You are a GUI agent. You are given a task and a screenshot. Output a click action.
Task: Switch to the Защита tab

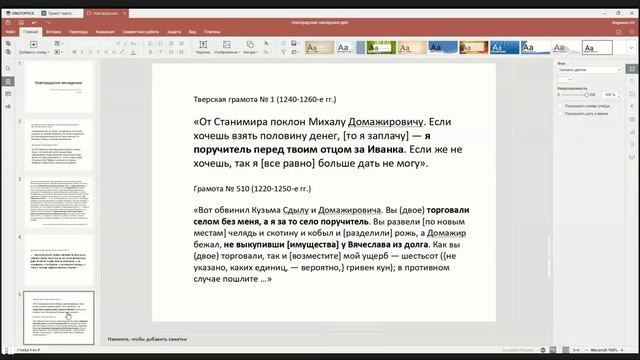coord(174,32)
